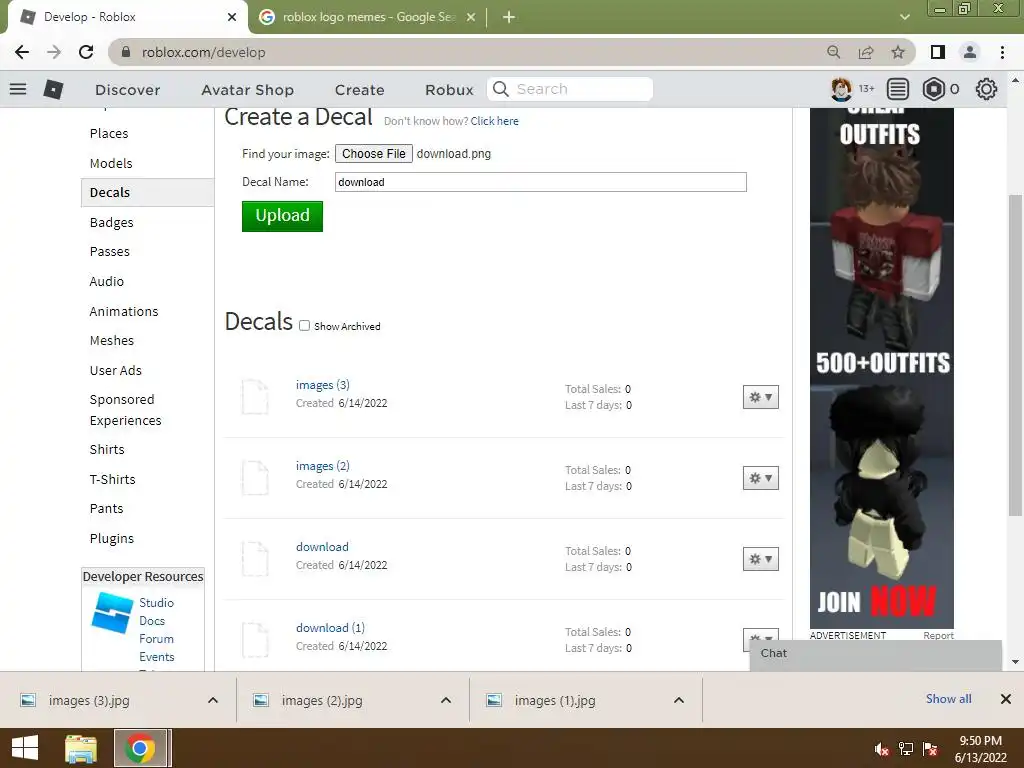Image resolution: width=1024 pixels, height=768 pixels.
Task: Open the Chrome profile account icon
Action: point(970,52)
